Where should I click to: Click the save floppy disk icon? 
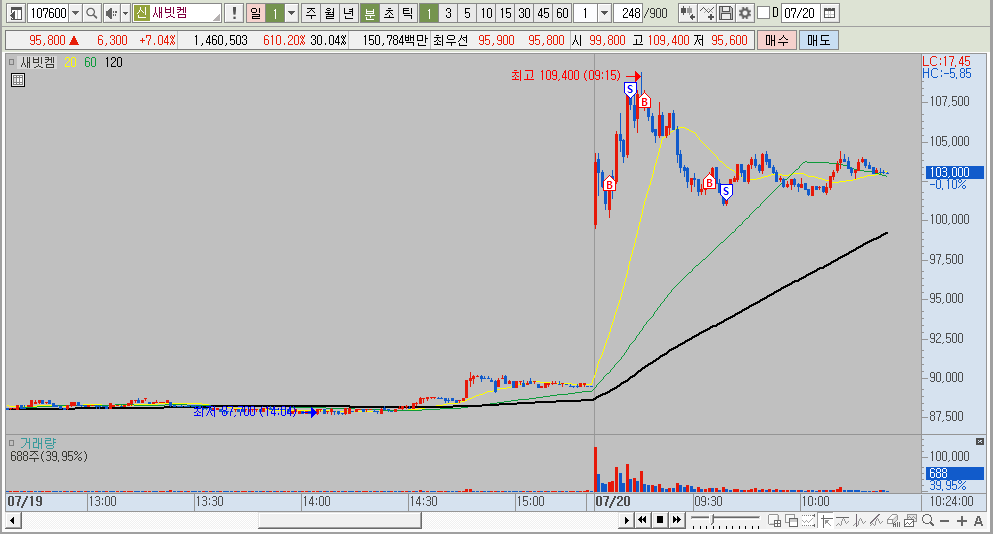[726, 13]
